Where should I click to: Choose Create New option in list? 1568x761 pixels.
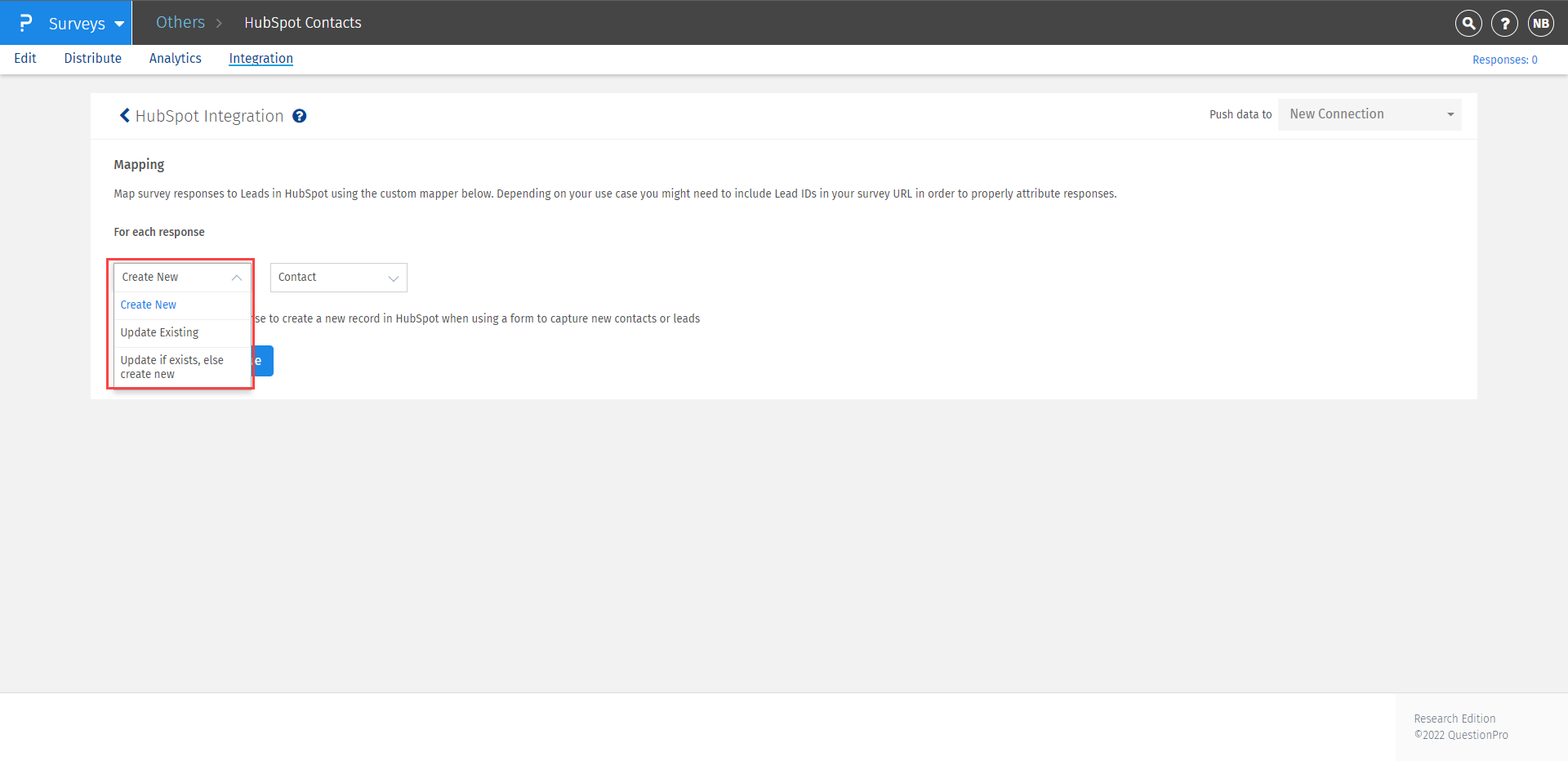coord(182,305)
